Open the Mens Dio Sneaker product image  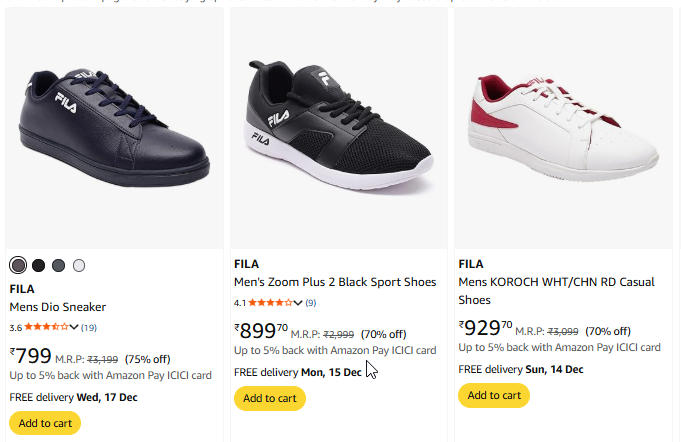point(114,125)
